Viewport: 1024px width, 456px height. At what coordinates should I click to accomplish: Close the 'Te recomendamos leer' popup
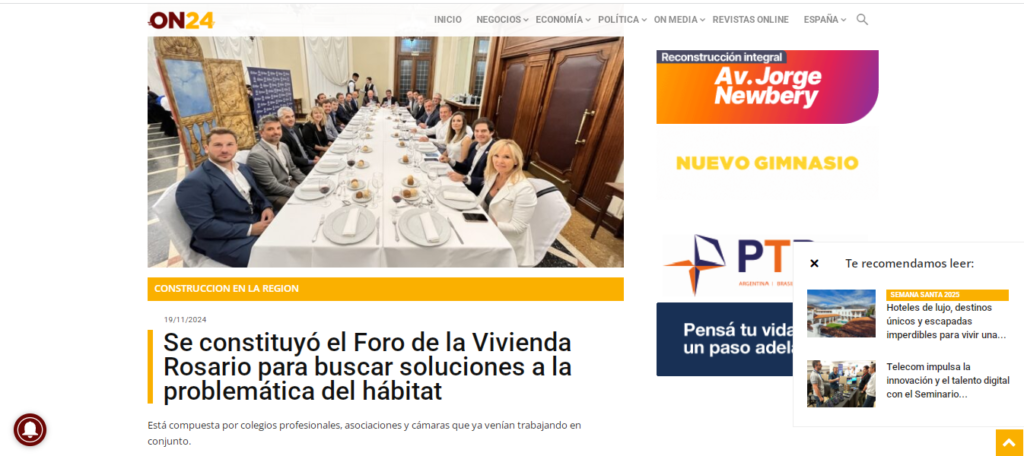[814, 264]
